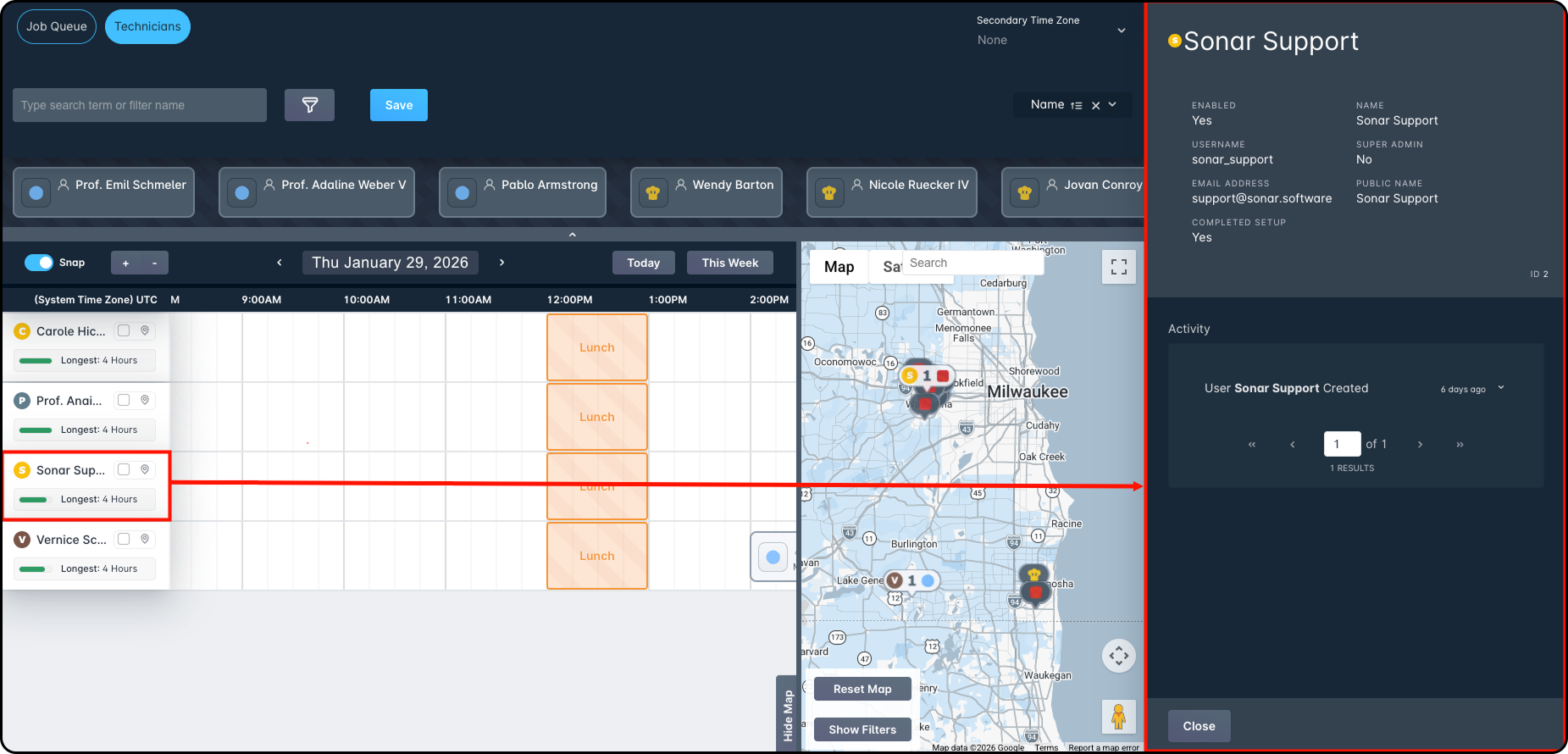Screen dimensions: 1568x754
Task: Collapse the technician cards panel with the up chevron
Action: tap(573, 235)
